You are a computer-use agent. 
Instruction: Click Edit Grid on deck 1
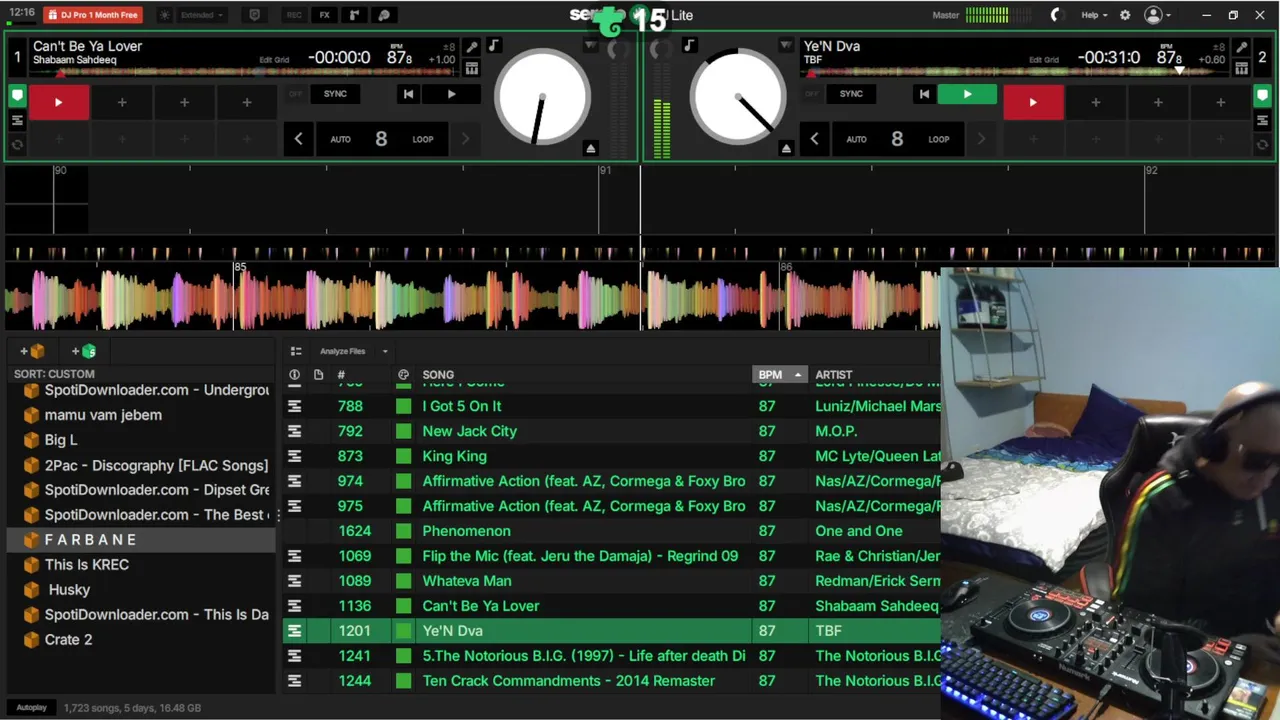[274, 60]
